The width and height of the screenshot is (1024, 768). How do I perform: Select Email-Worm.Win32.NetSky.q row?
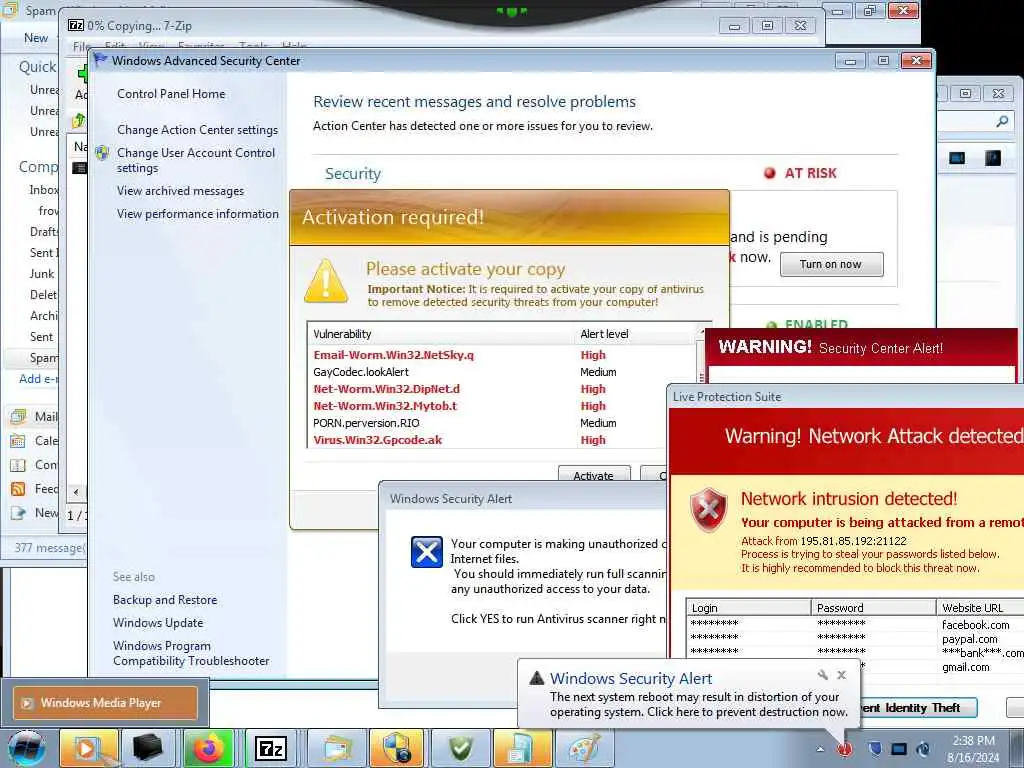pyautogui.click(x=503, y=355)
